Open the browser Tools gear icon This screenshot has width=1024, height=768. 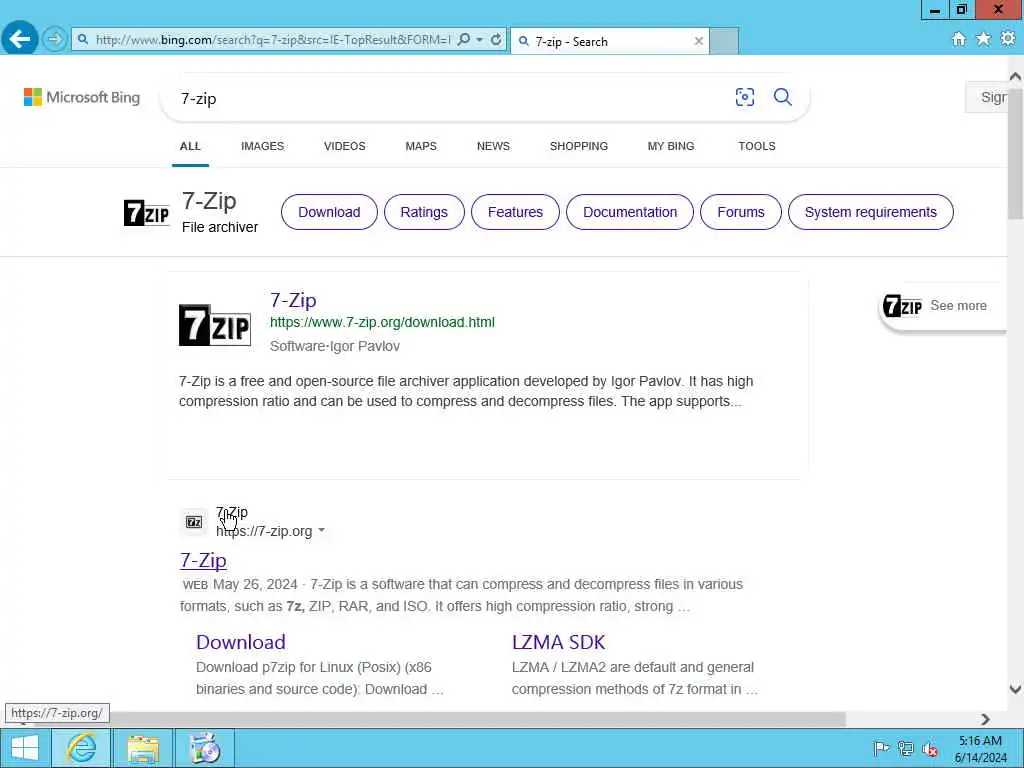point(1008,39)
